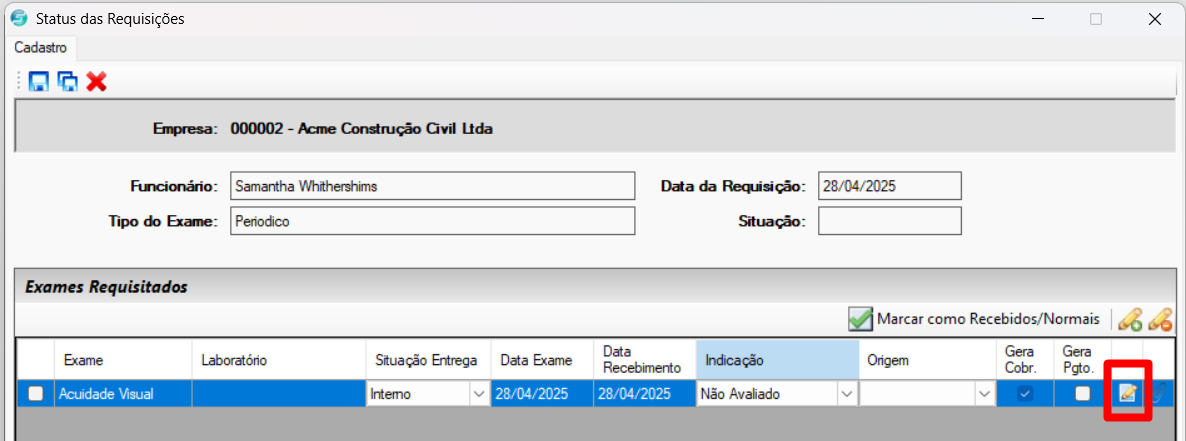Open the edit note icon in exam row
Viewport: 1186px width, 441px height.
tap(1128, 393)
